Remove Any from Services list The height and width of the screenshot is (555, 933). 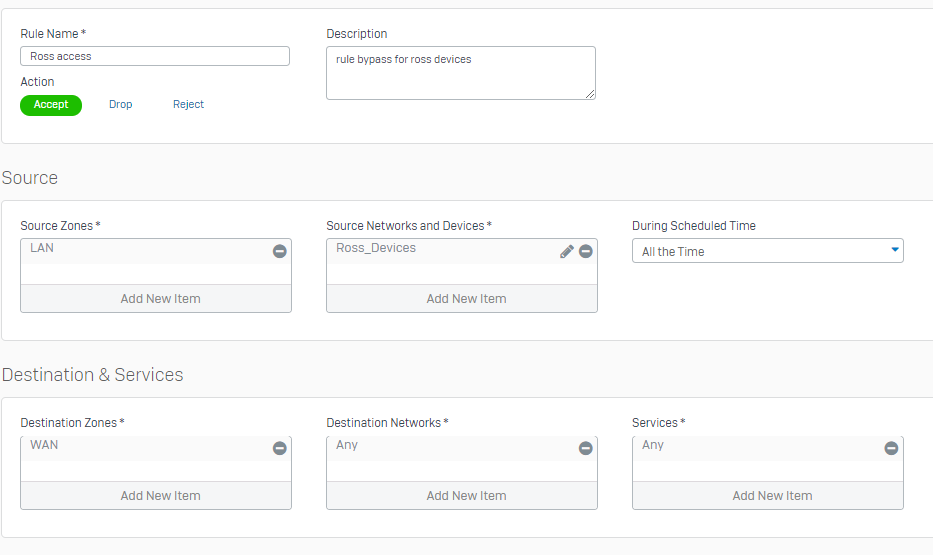pyautogui.click(x=891, y=448)
